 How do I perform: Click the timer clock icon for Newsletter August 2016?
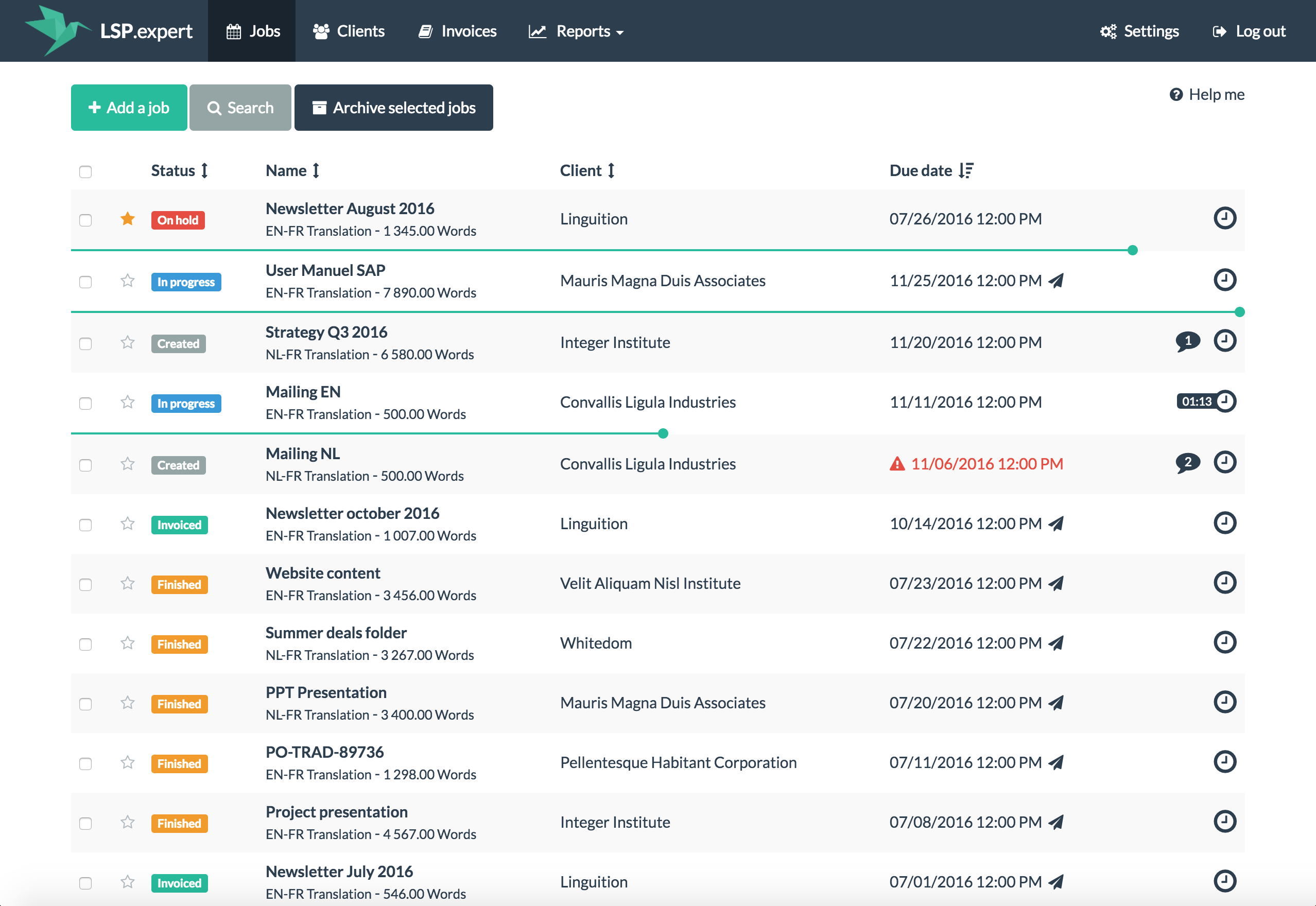(x=1224, y=218)
